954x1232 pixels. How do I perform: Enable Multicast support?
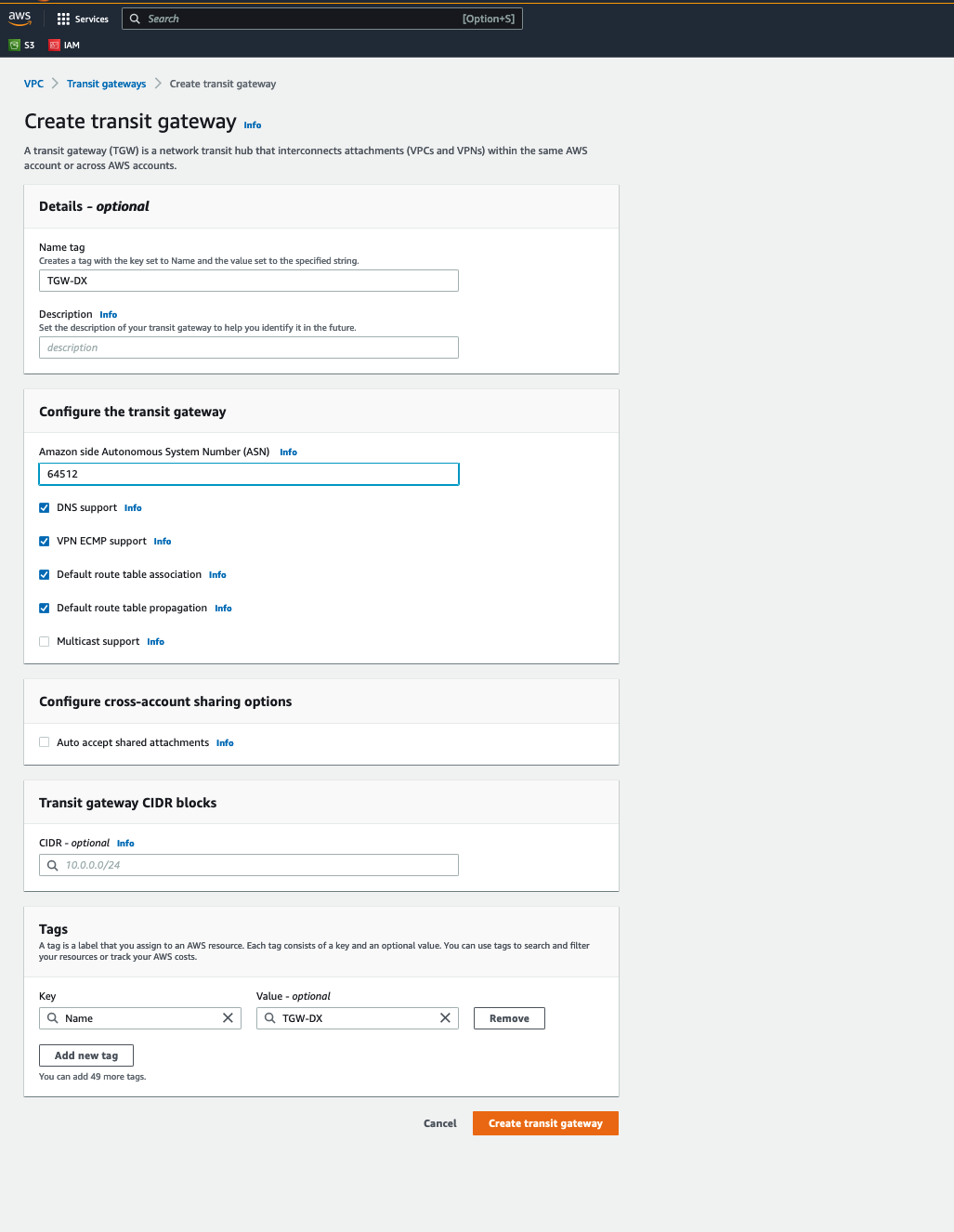coord(44,641)
